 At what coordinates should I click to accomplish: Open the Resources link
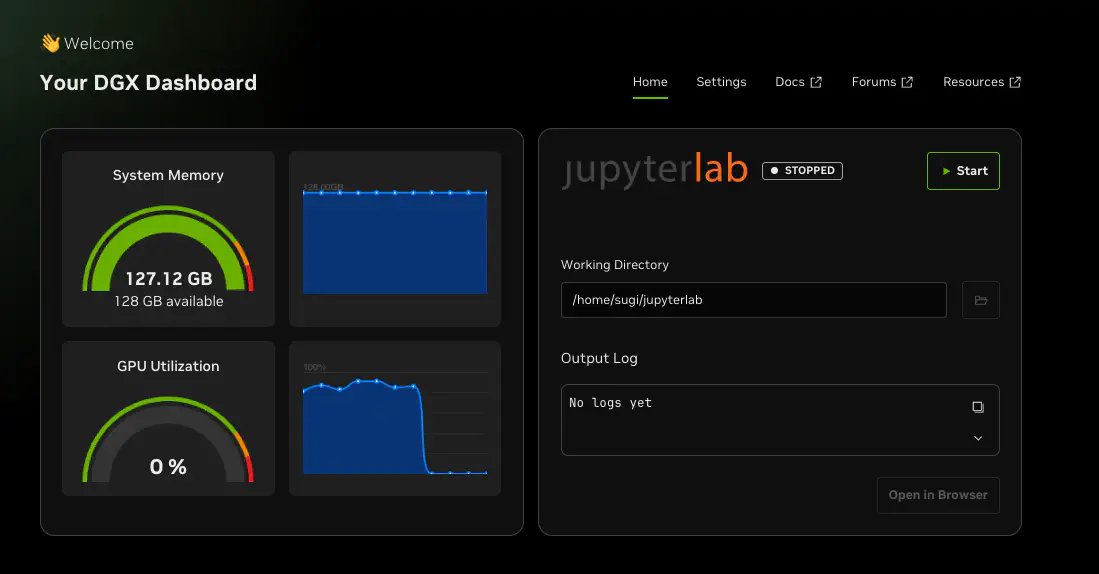tap(973, 82)
